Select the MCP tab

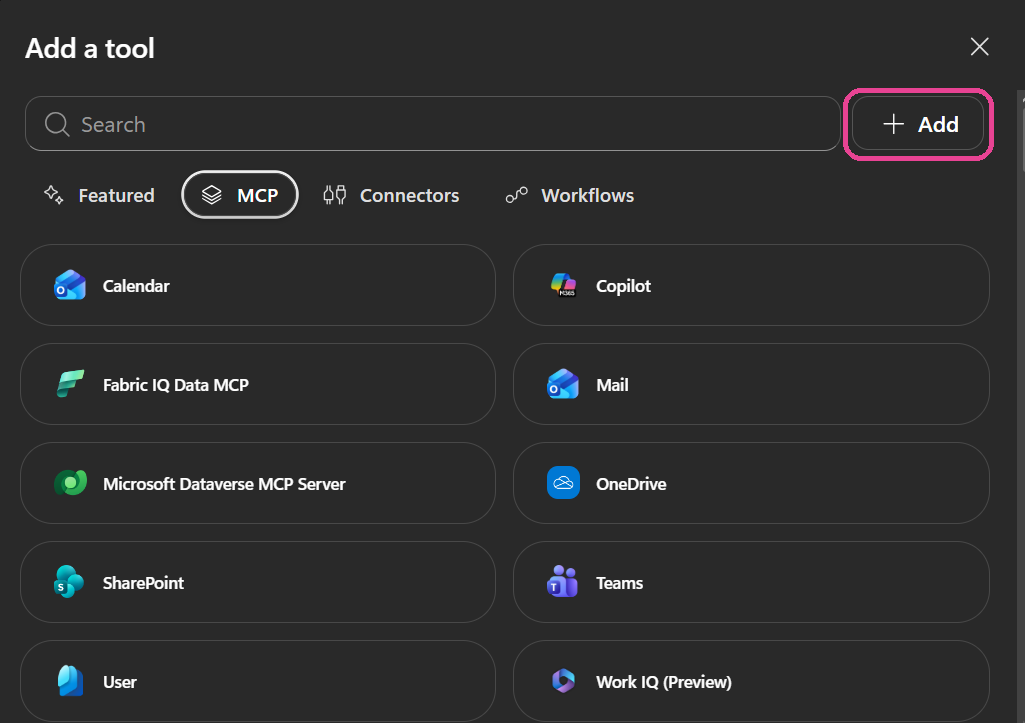coord(240,195)
